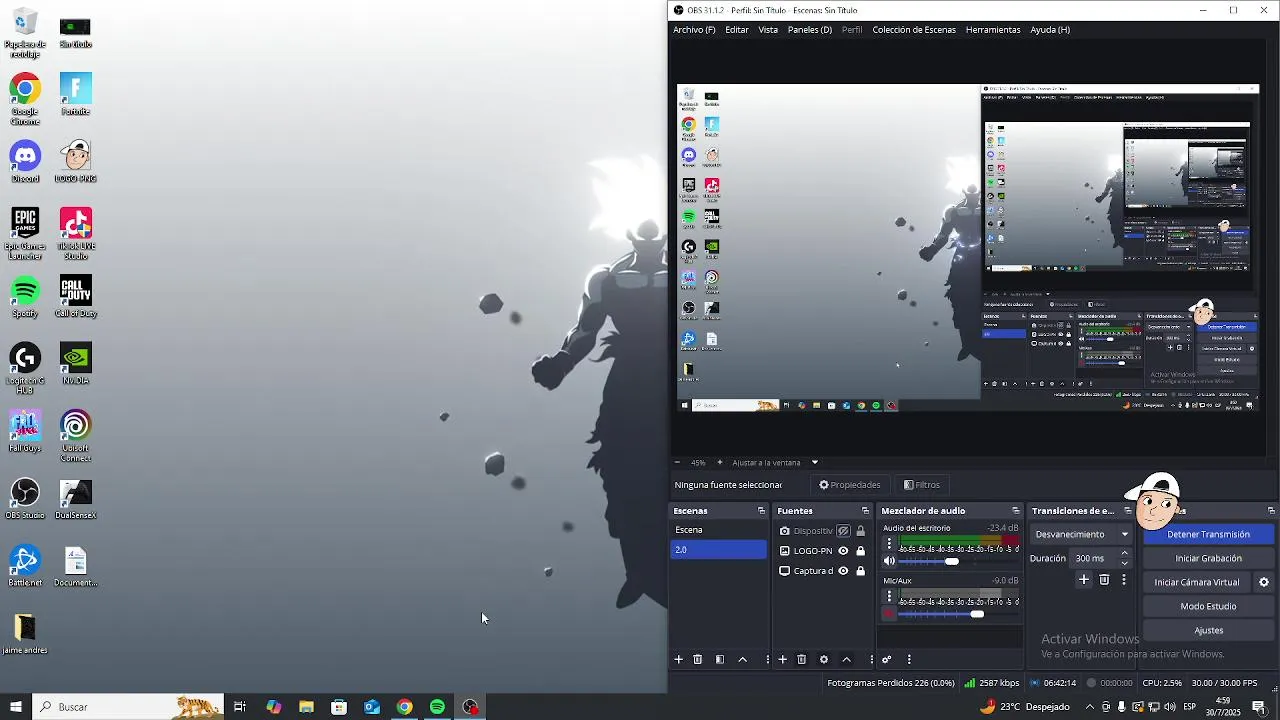Zoom in the preview with plus icon

719,463
